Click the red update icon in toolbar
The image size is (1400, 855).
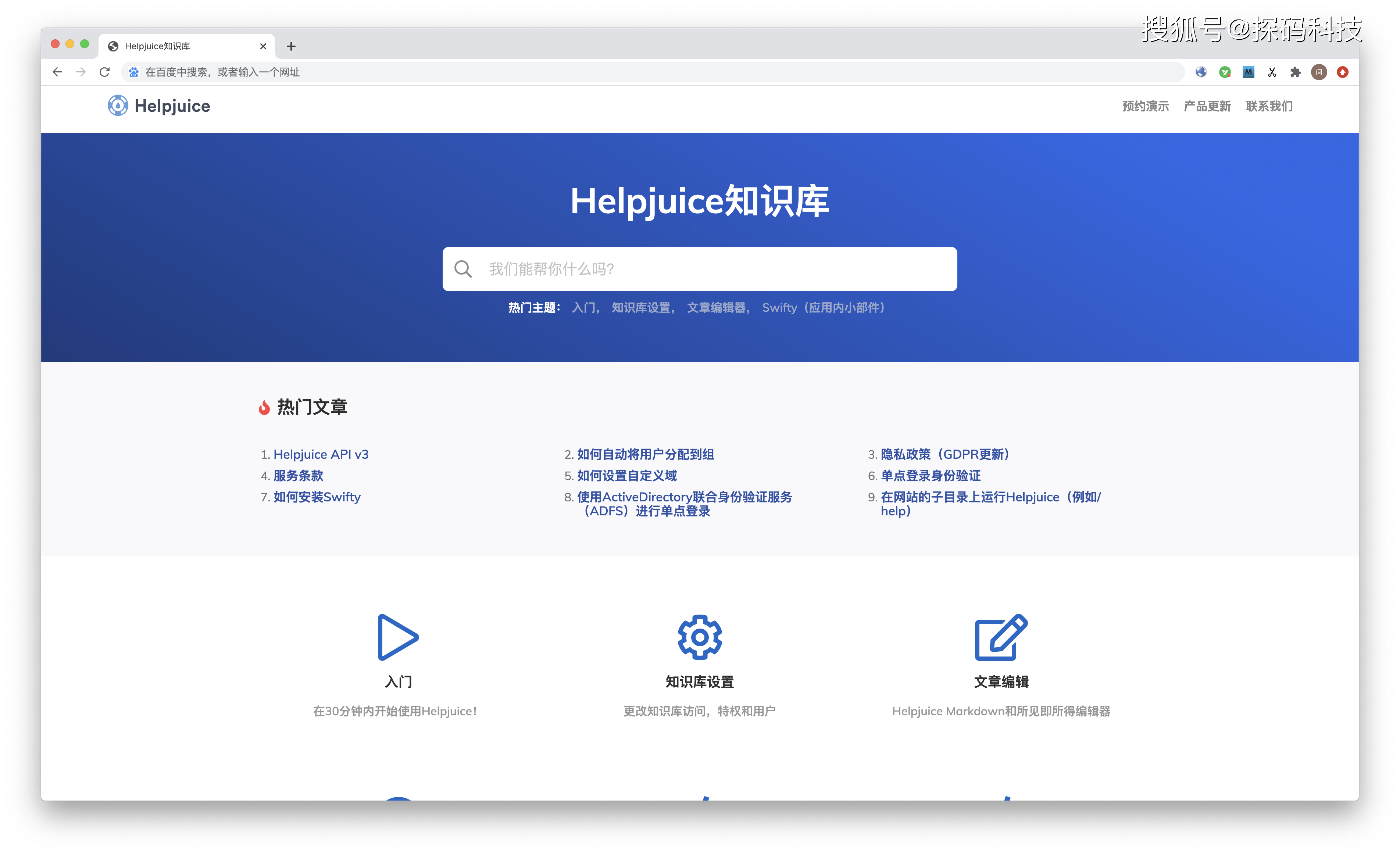pyautogui.click(x=1343, y=72)
